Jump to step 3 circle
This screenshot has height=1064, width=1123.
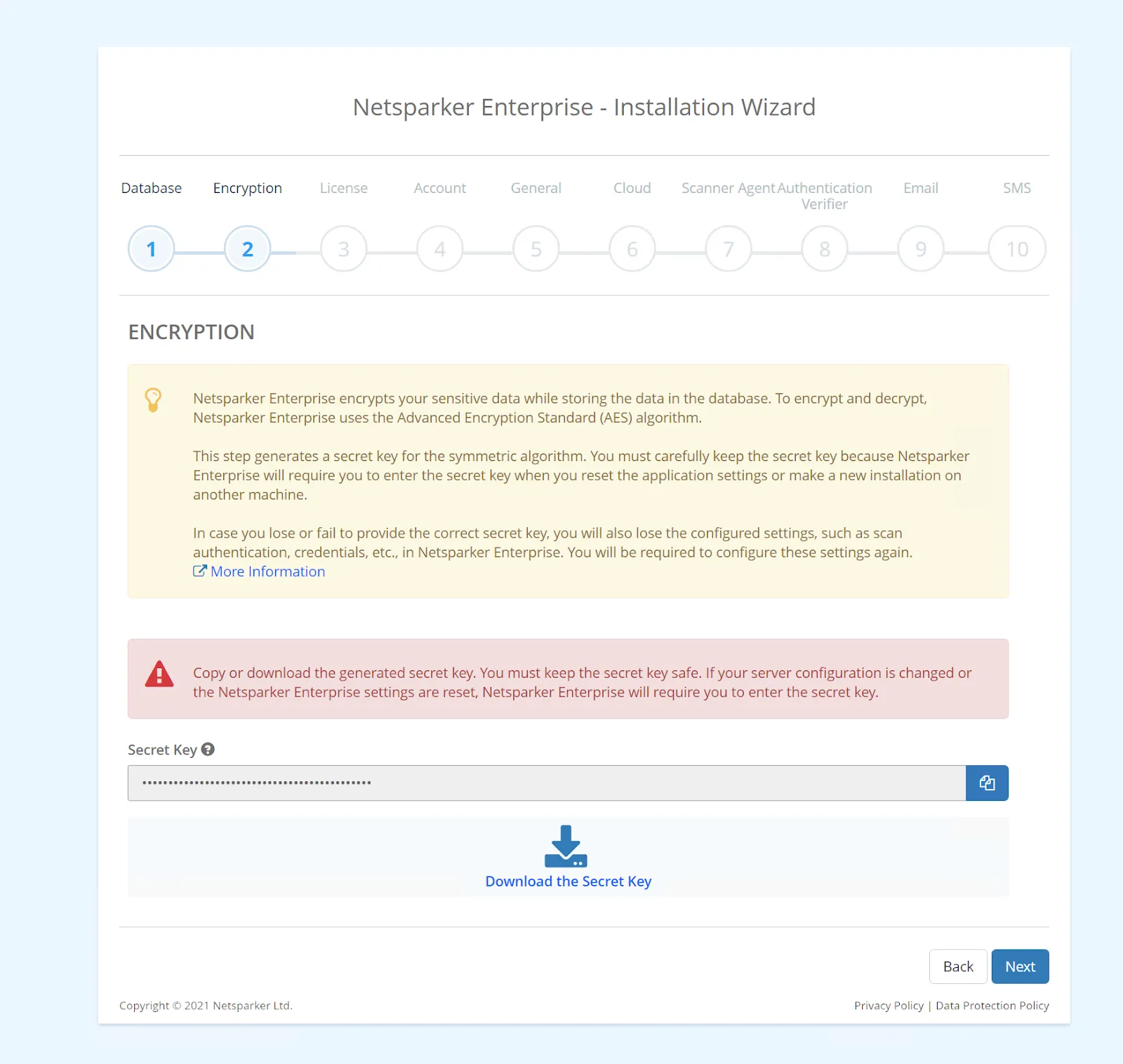344,248
